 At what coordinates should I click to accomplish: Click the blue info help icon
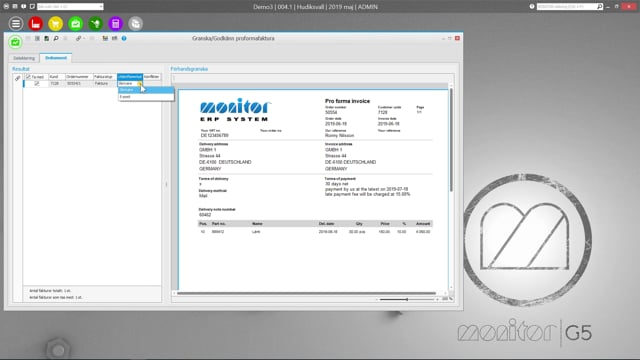click(x=124, y=38)
